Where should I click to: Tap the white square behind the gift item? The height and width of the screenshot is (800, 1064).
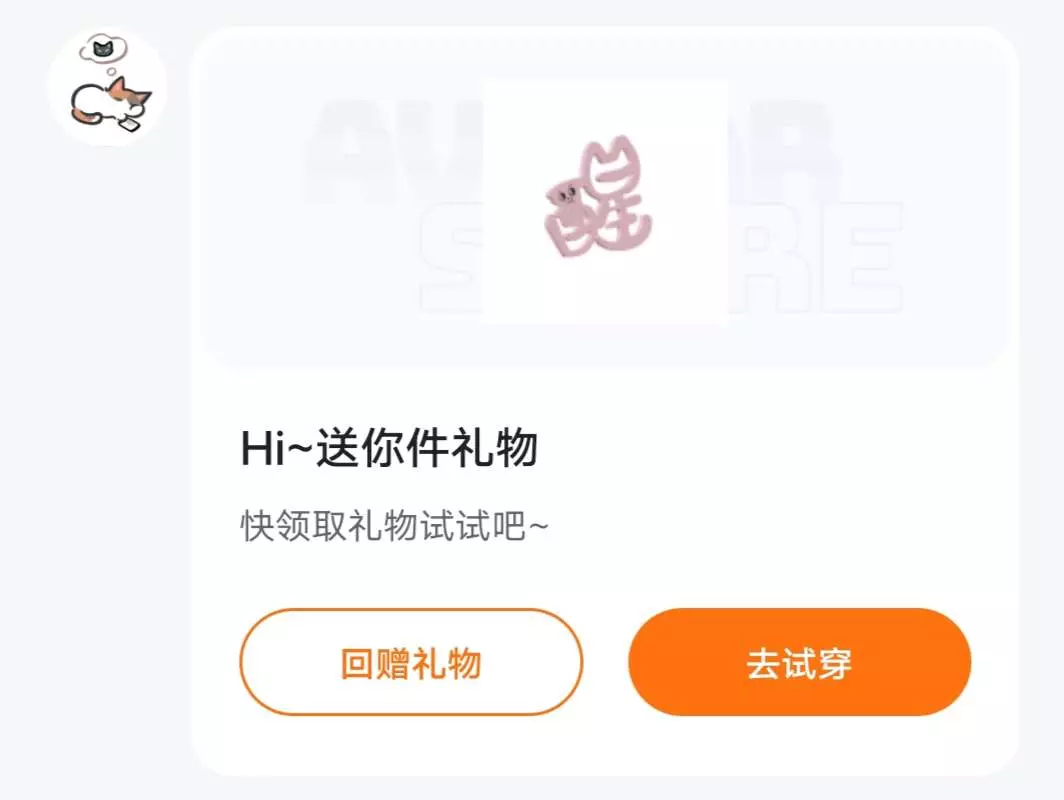click(x=605, y=202)
